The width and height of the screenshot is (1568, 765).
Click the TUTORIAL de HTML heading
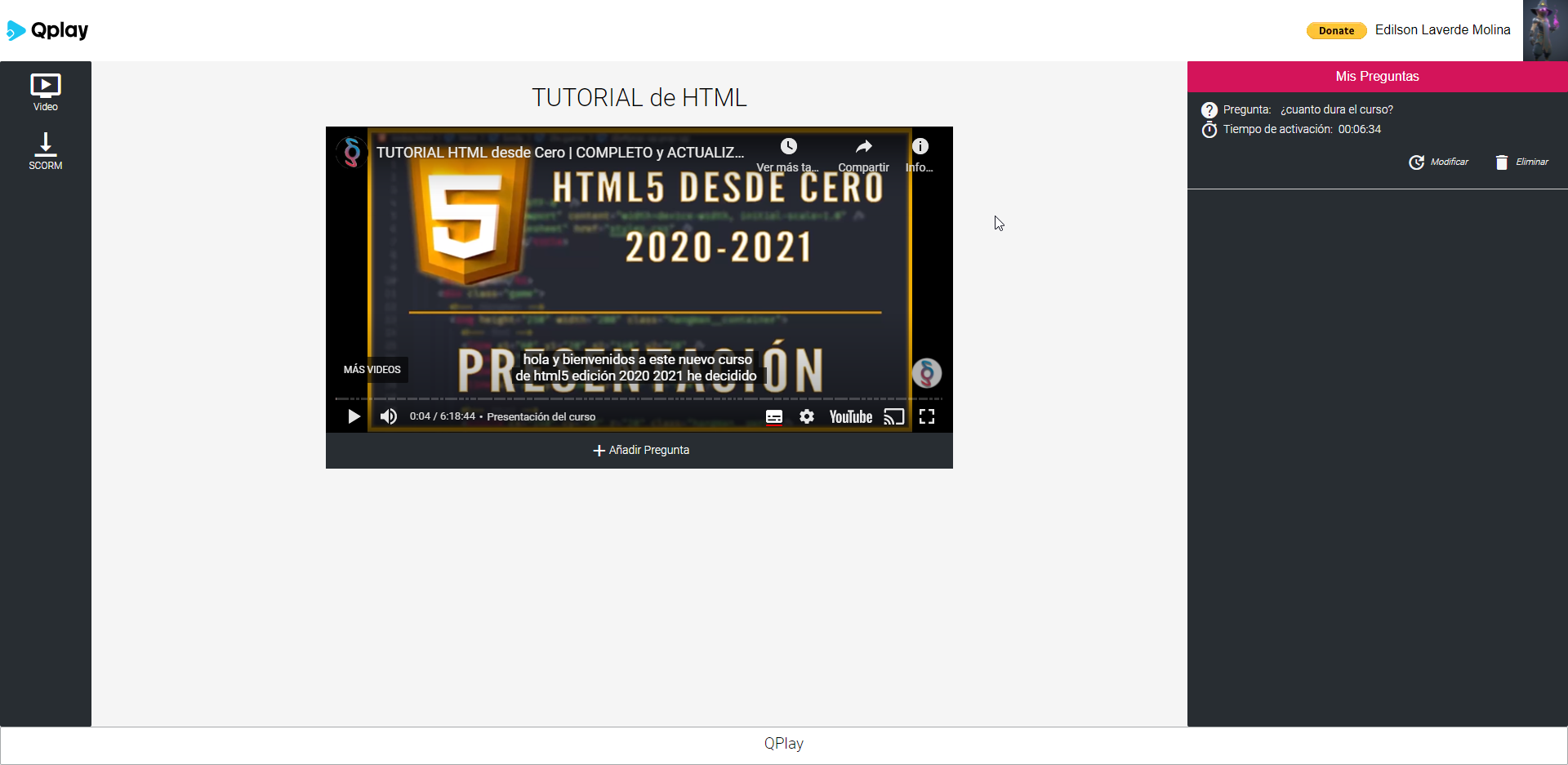pos(639,98)
